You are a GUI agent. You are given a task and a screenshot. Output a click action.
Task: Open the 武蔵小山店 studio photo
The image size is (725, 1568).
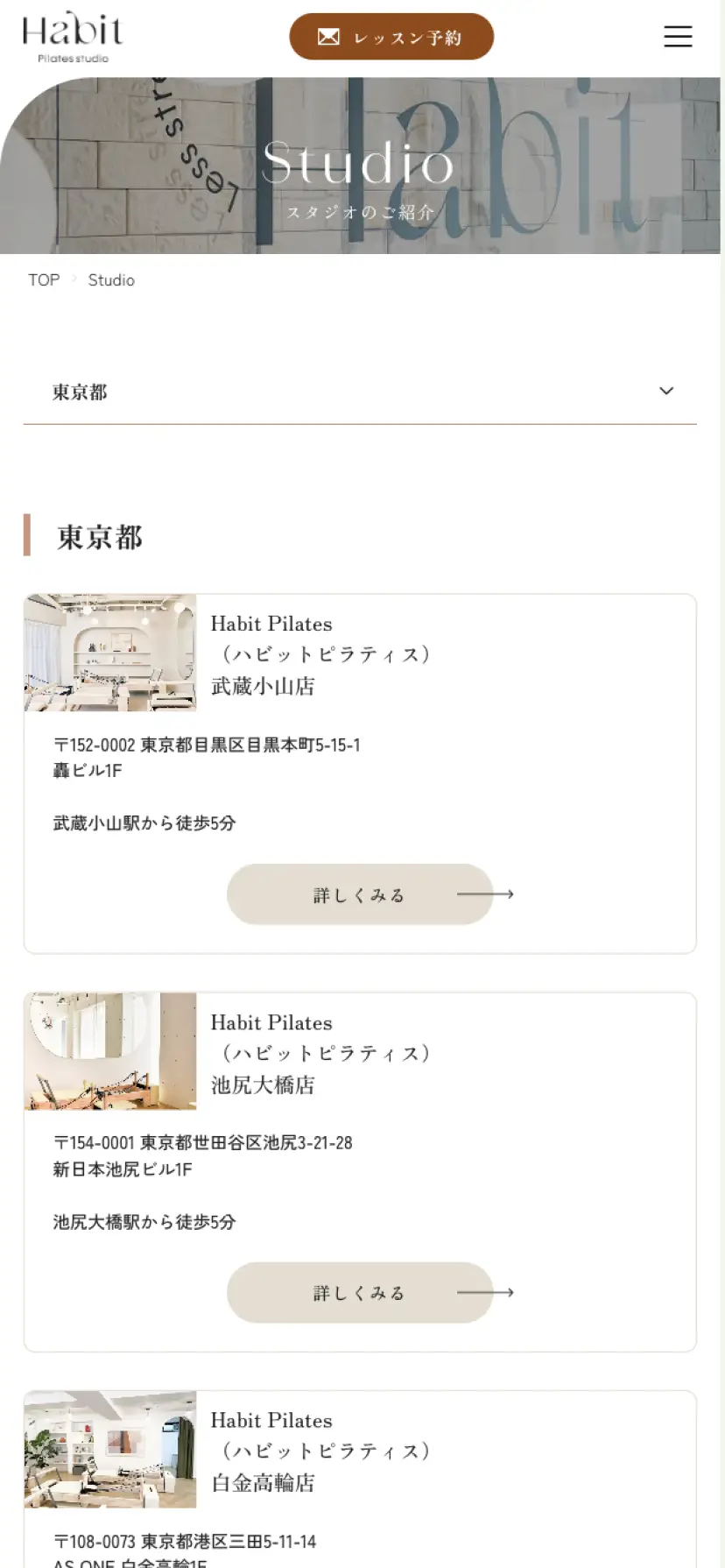[x=110, y=653]
